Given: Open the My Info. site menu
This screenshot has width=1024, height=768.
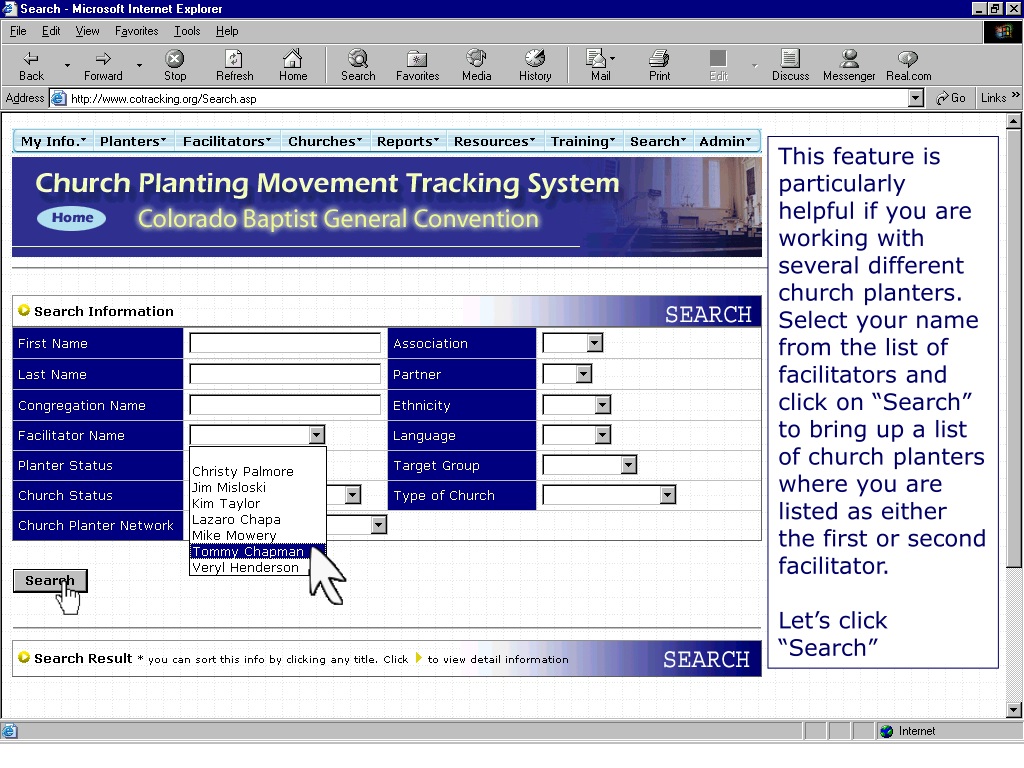Looking at the screenshot, I should (x=53, y=141).
